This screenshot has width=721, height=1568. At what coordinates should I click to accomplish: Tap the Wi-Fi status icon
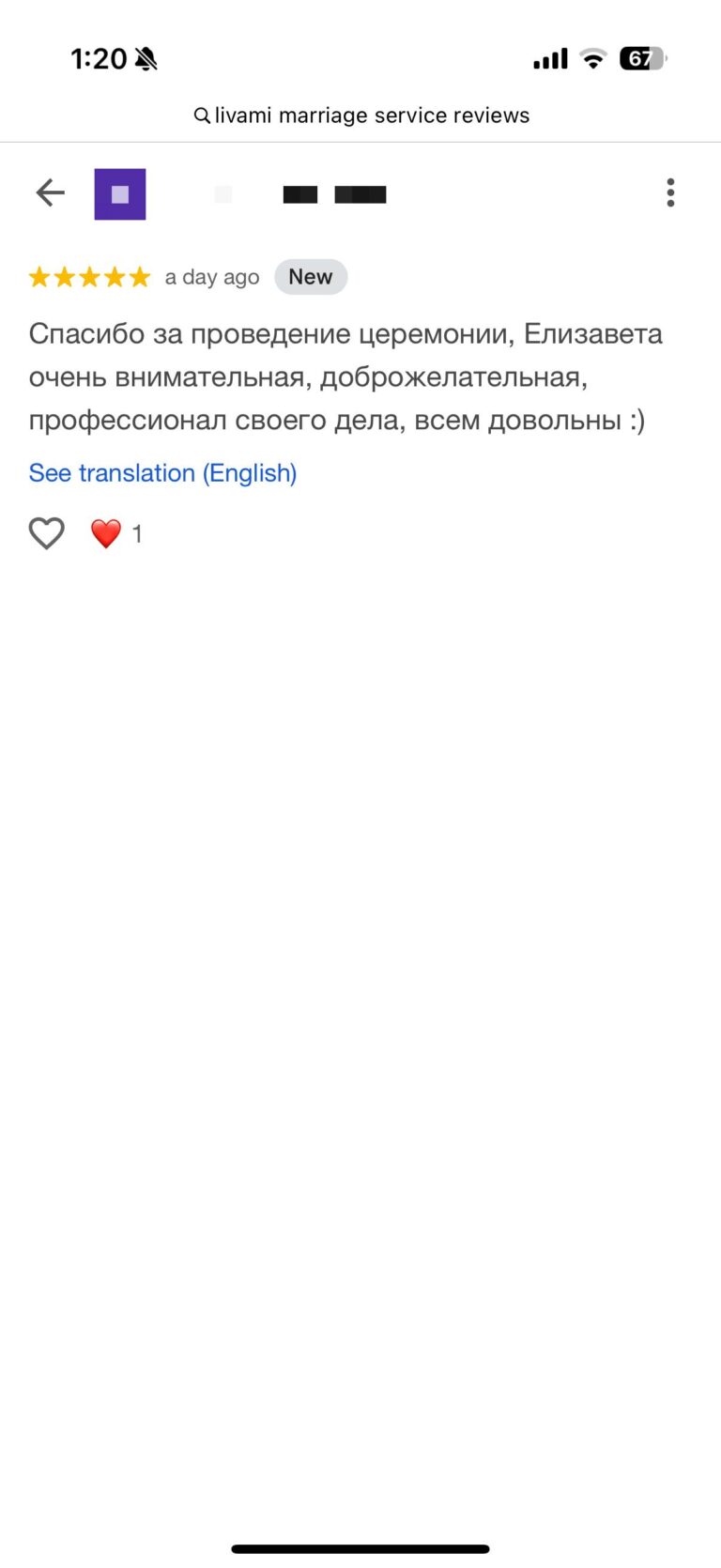click(x=592, y=59)
